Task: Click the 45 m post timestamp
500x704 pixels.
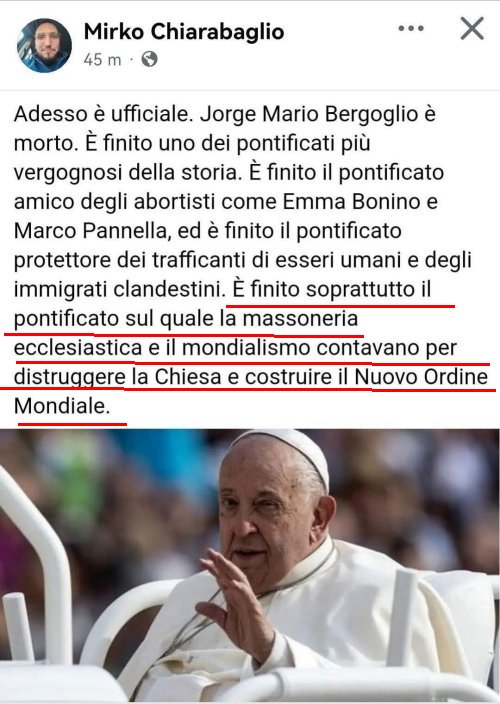Action: pos(102,59)
